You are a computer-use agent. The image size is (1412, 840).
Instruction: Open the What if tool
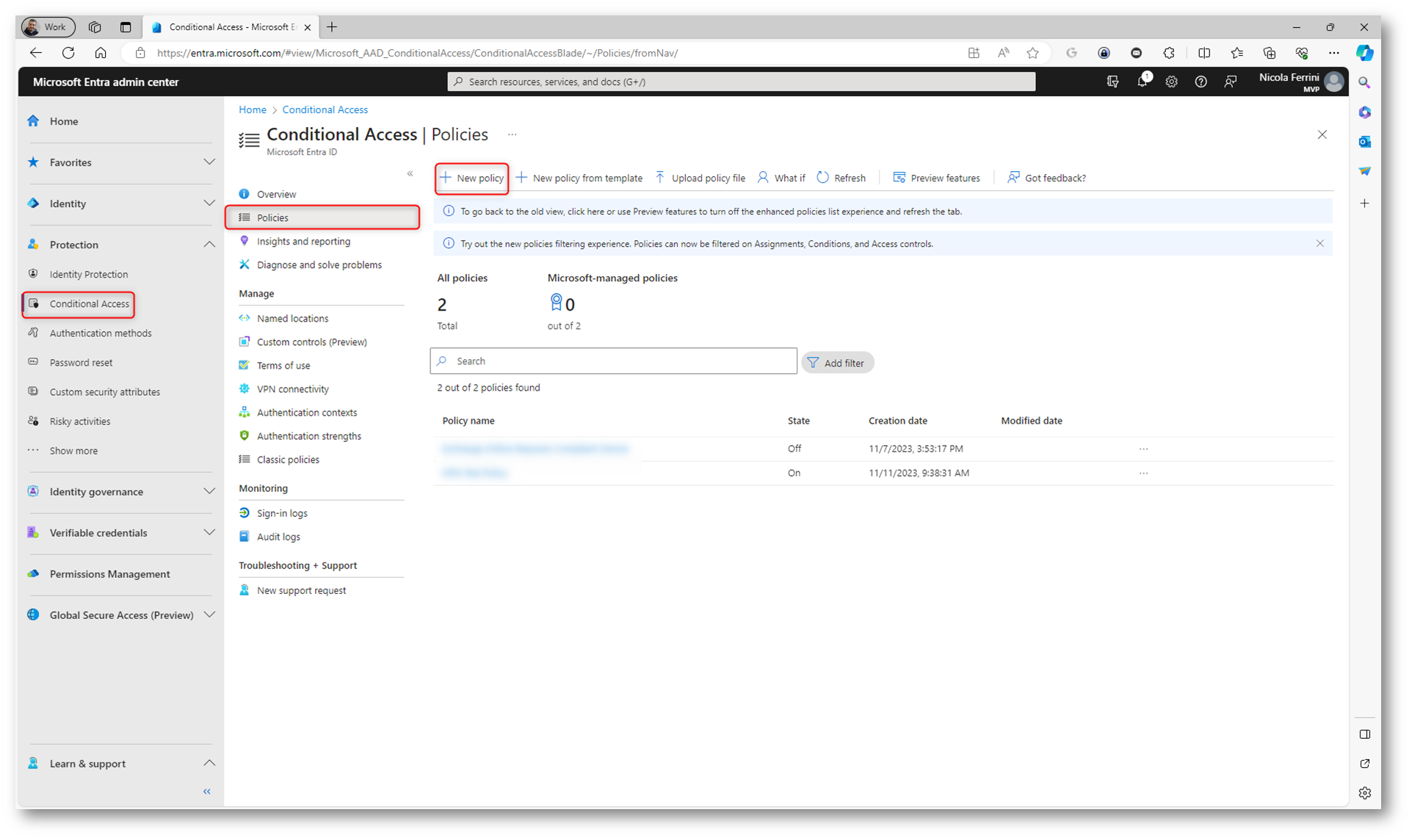point(781,178)
